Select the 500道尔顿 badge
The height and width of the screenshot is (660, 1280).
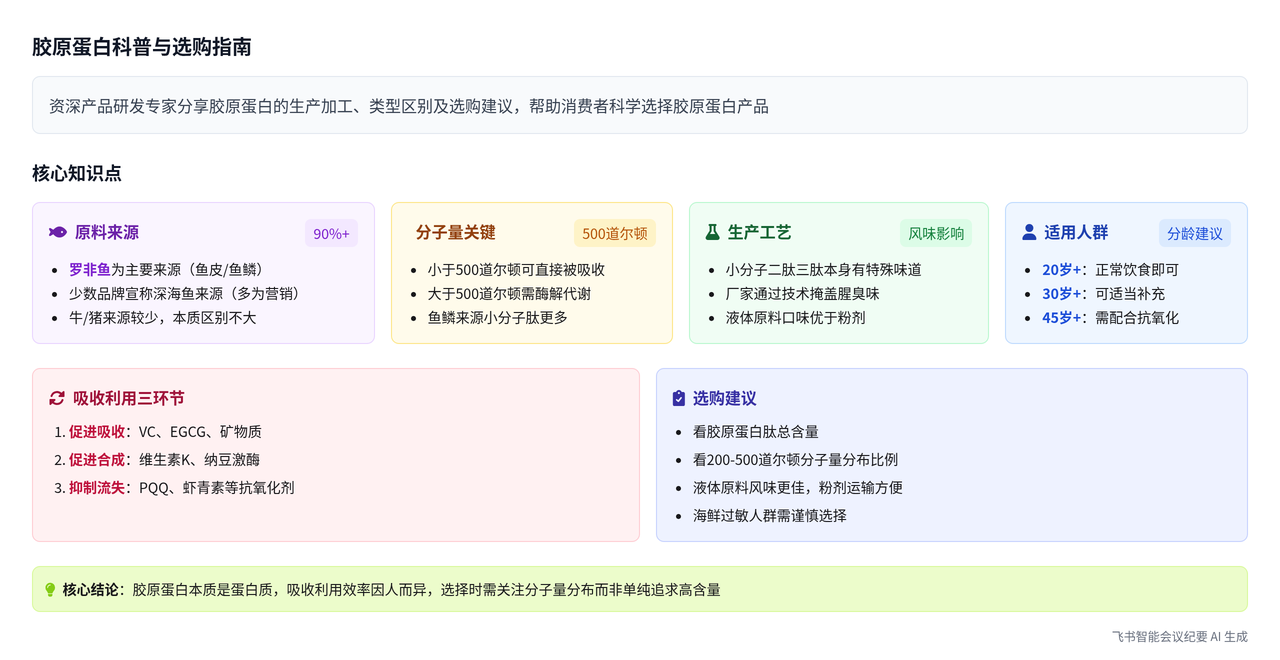pos(614,233)
